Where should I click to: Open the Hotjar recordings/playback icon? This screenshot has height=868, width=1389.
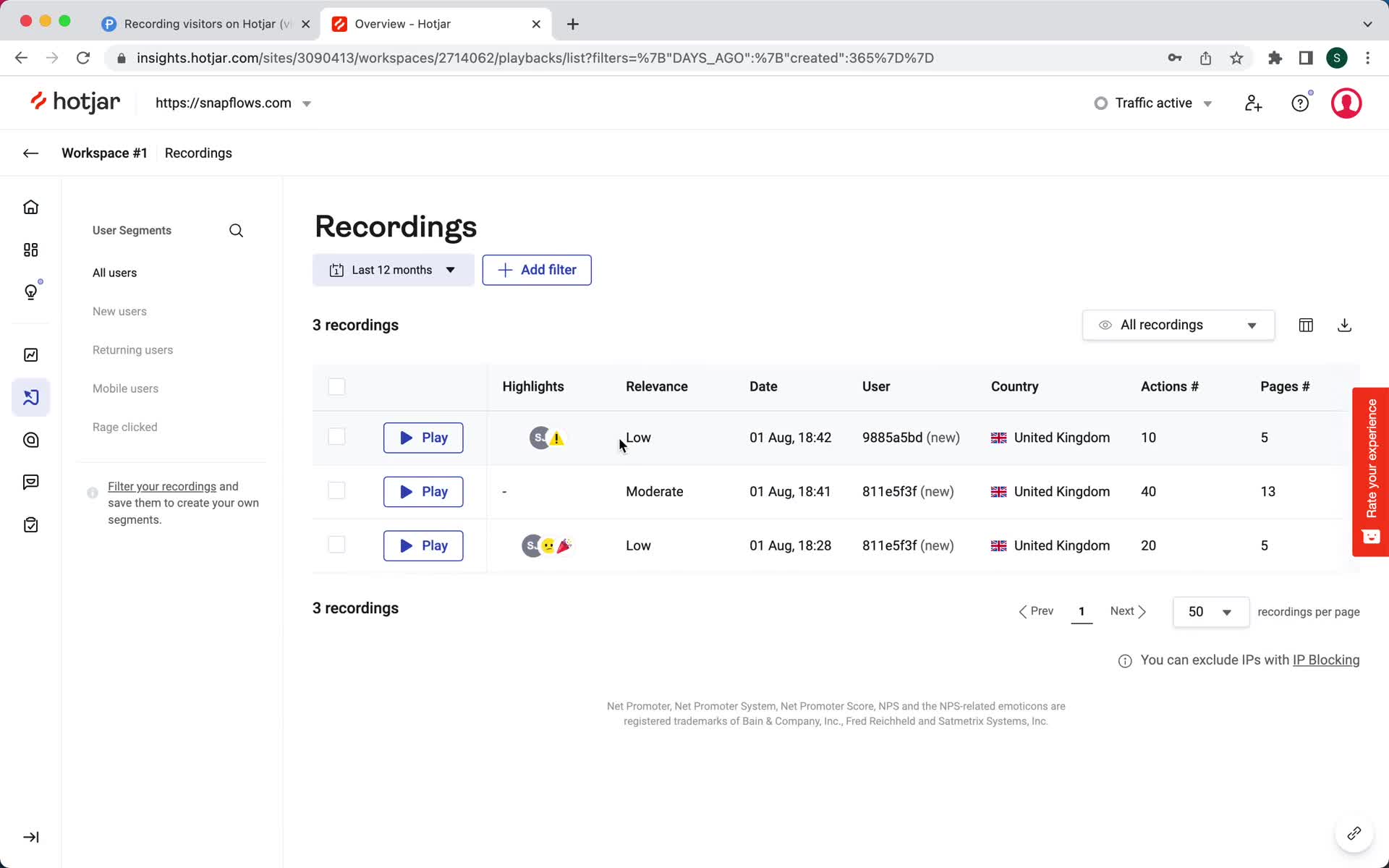(31, 397)
